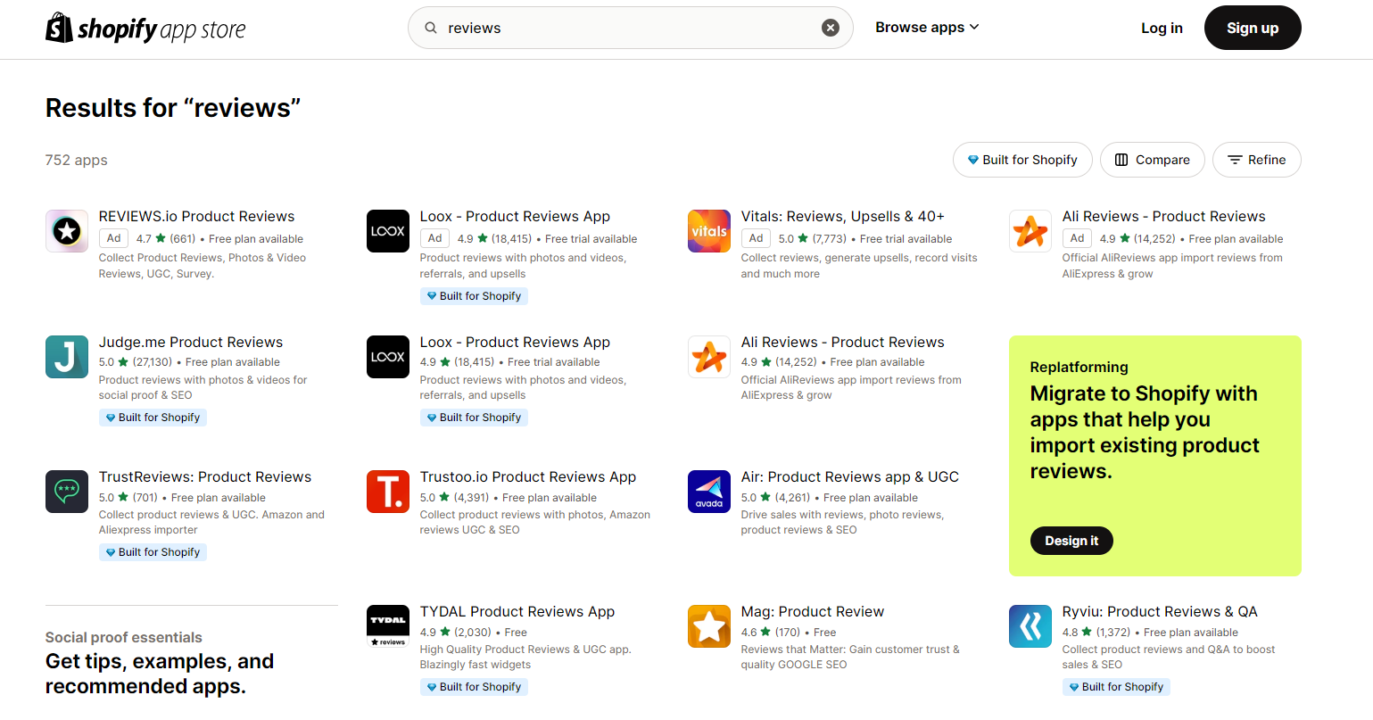Toggle the Built for Shopify filter
Image resolution: width=1373 pixels, height=720 pixels.
pyautogui.click(x=1020, y=160)
